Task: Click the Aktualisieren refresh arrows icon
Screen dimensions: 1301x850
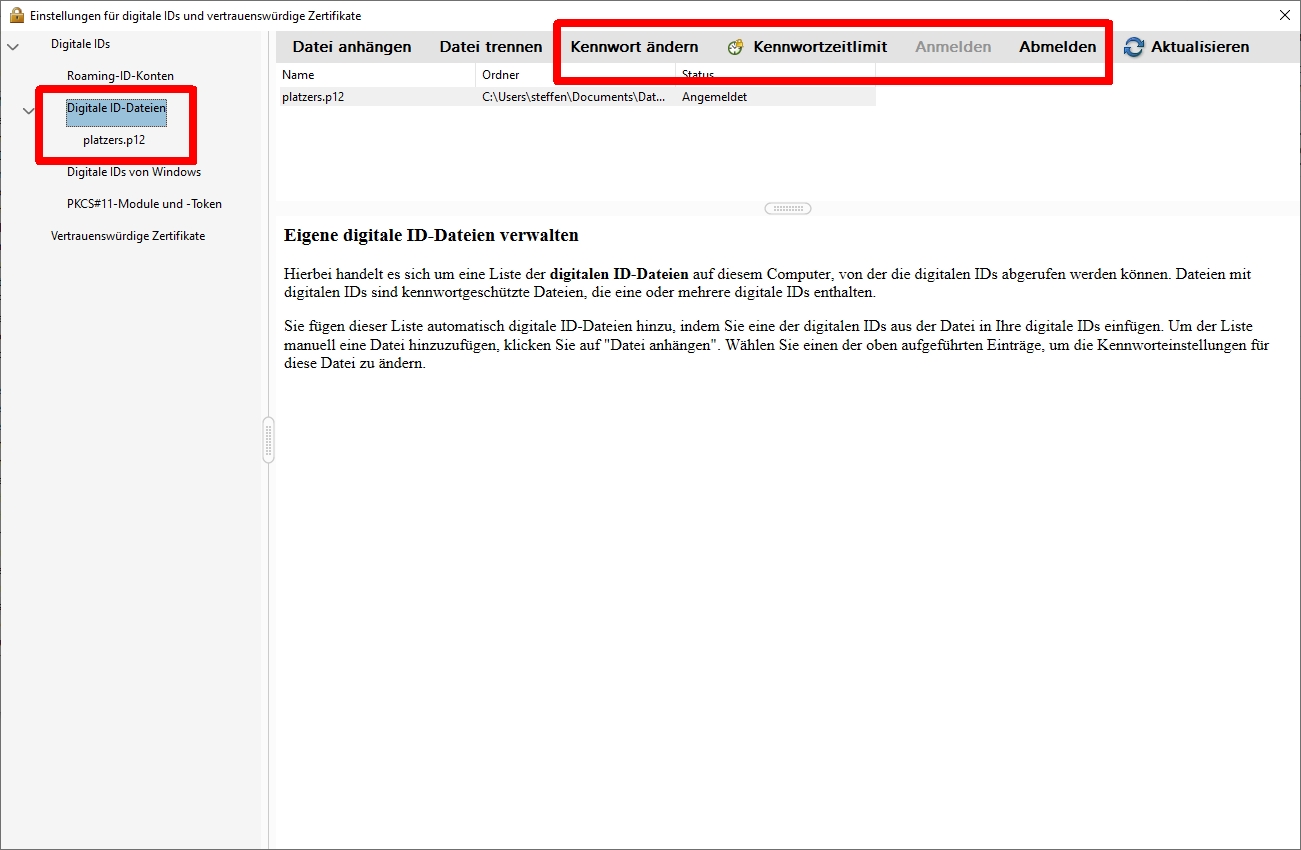Action: pyautogui.click(x=1134, y=47)
